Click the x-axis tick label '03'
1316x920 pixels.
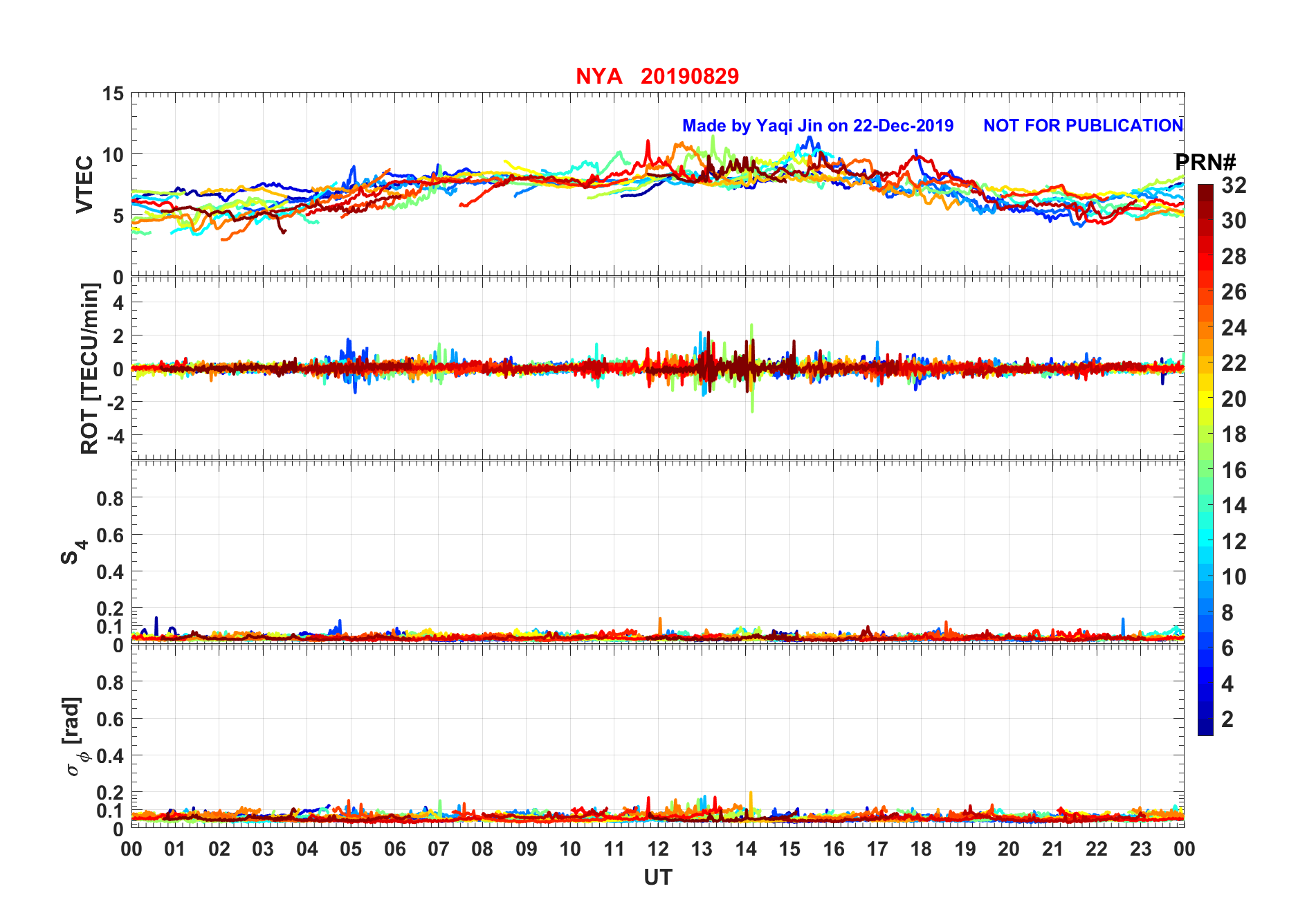(263, 849)
